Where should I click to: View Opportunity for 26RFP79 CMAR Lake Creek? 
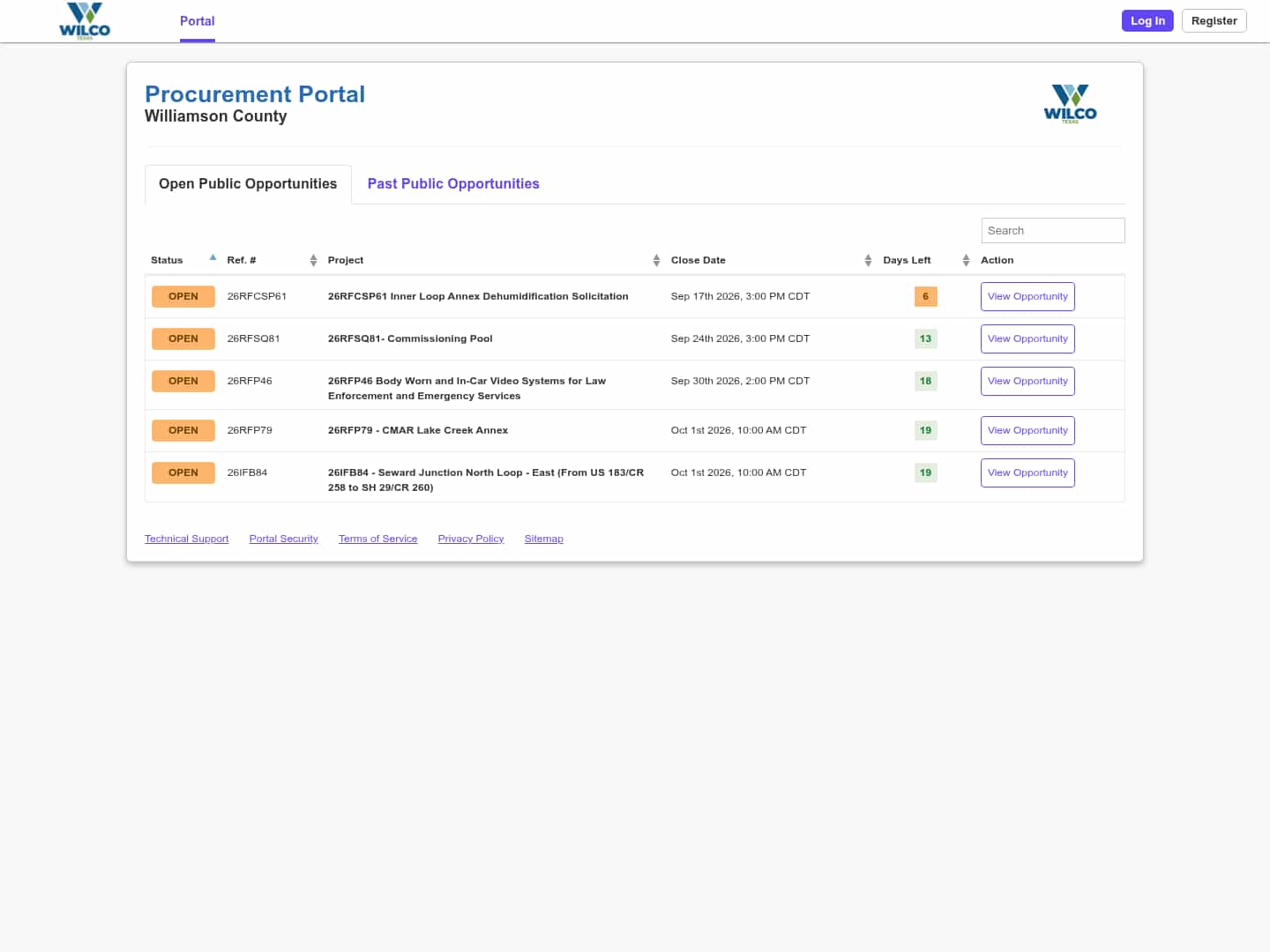pos(1027,431)
